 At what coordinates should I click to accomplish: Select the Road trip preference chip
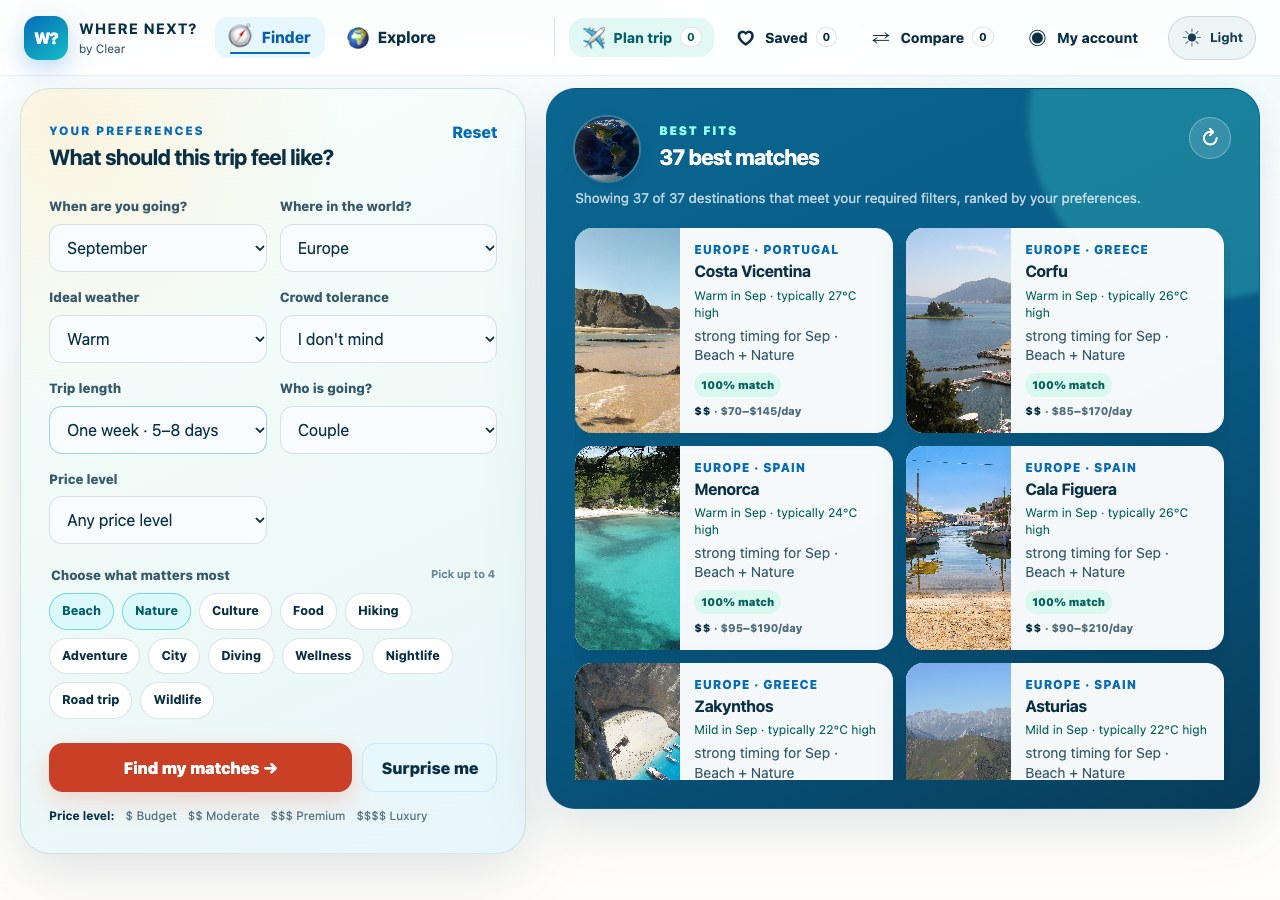pyautogui.click(x=90, y=700)
